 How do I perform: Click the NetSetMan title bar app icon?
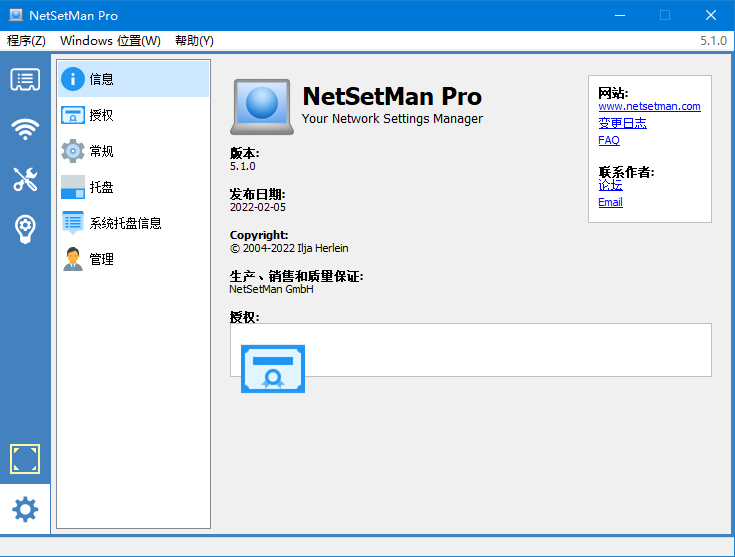pos(16,15)
